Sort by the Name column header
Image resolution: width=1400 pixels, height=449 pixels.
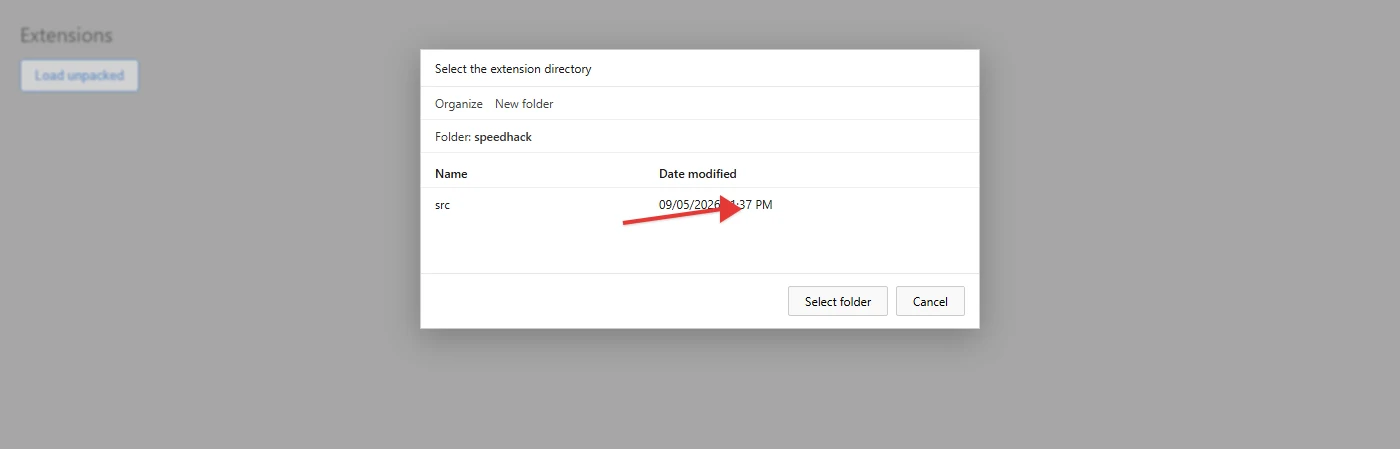coord(451,174)
